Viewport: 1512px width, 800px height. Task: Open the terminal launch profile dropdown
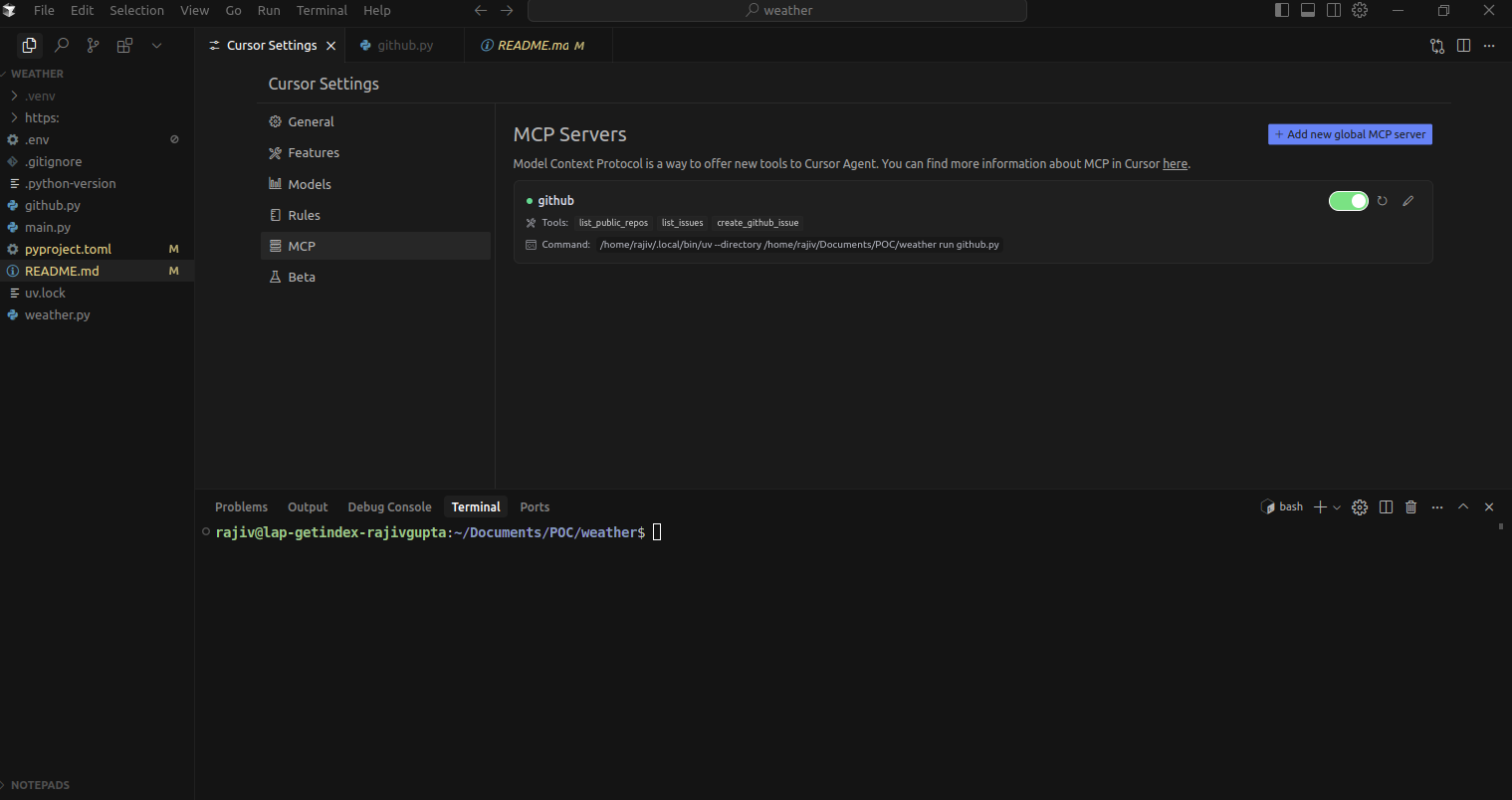coord(1336,507)
